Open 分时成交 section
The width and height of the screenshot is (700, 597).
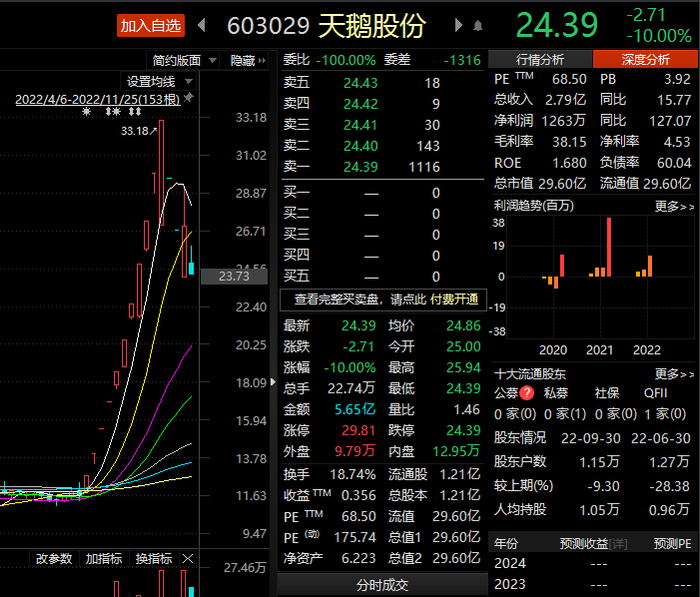point(382,585)
